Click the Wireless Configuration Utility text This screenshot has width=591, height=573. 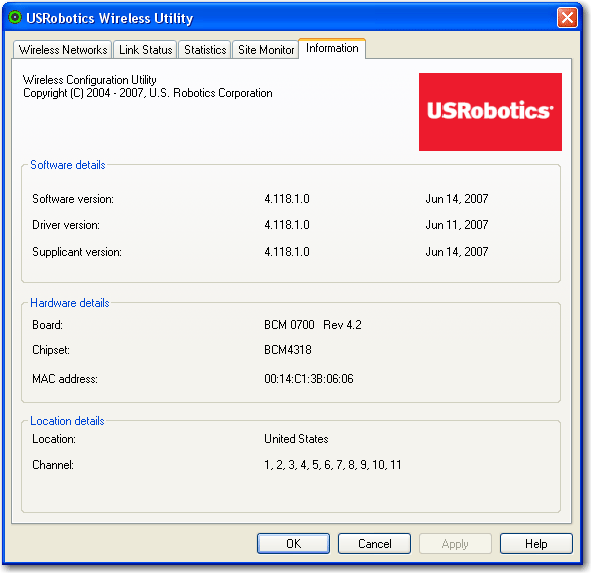click(x=90, y=80)
